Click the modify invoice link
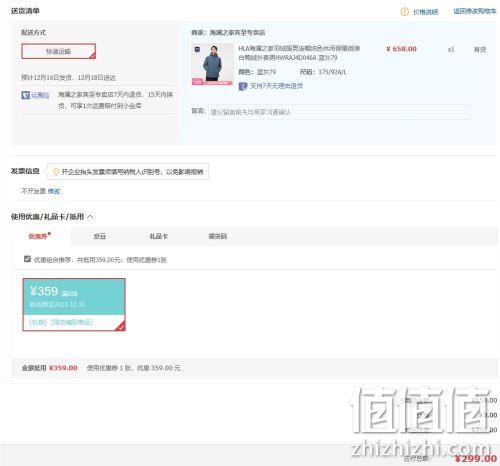500x466 pixels. pyautogui.click(x=54, y=191)
